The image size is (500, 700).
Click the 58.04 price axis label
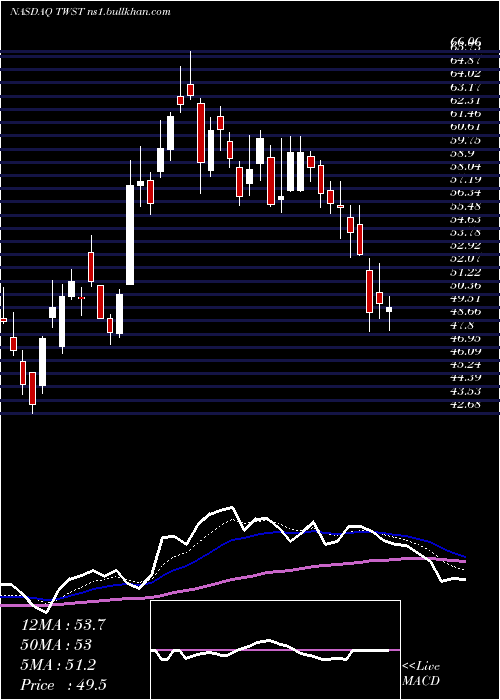coord(466,167)
